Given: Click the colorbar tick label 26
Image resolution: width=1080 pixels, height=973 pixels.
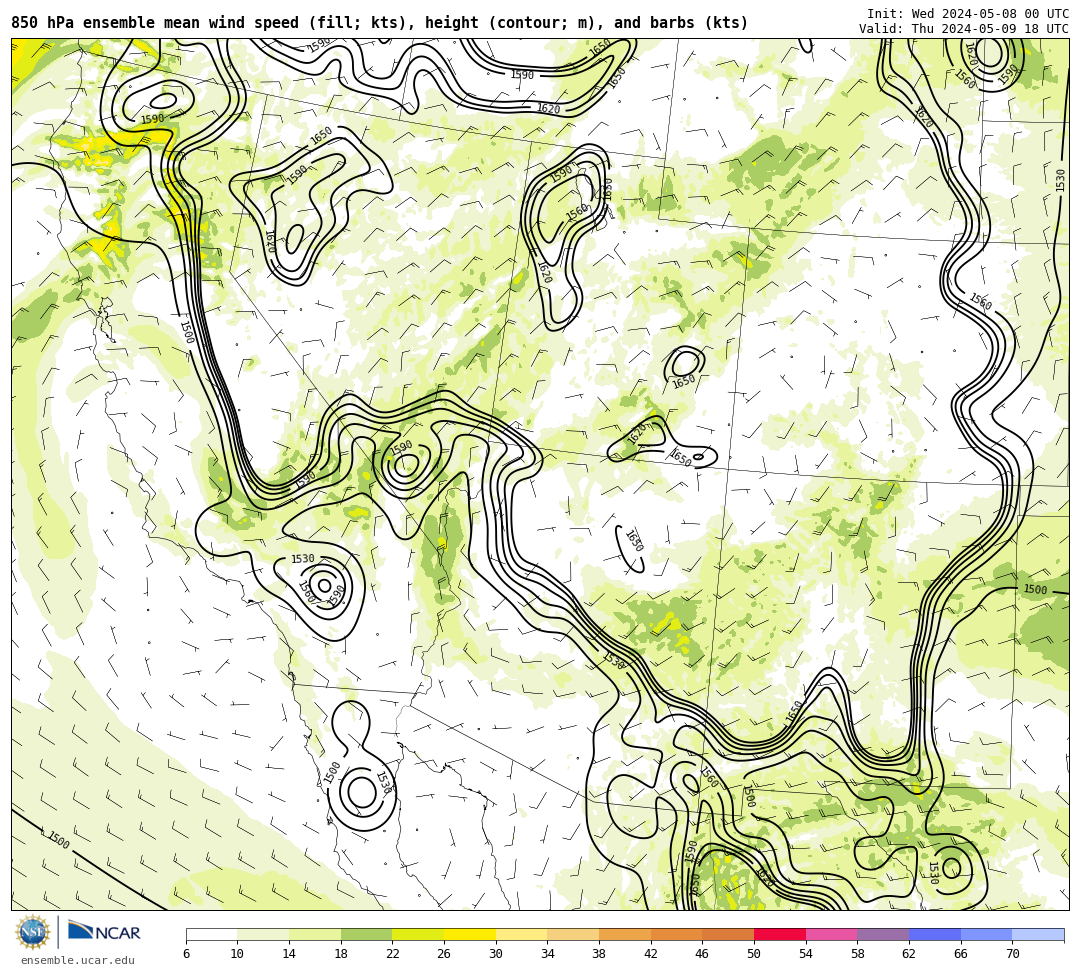Looking at the screenshot, I should [444, 954].
